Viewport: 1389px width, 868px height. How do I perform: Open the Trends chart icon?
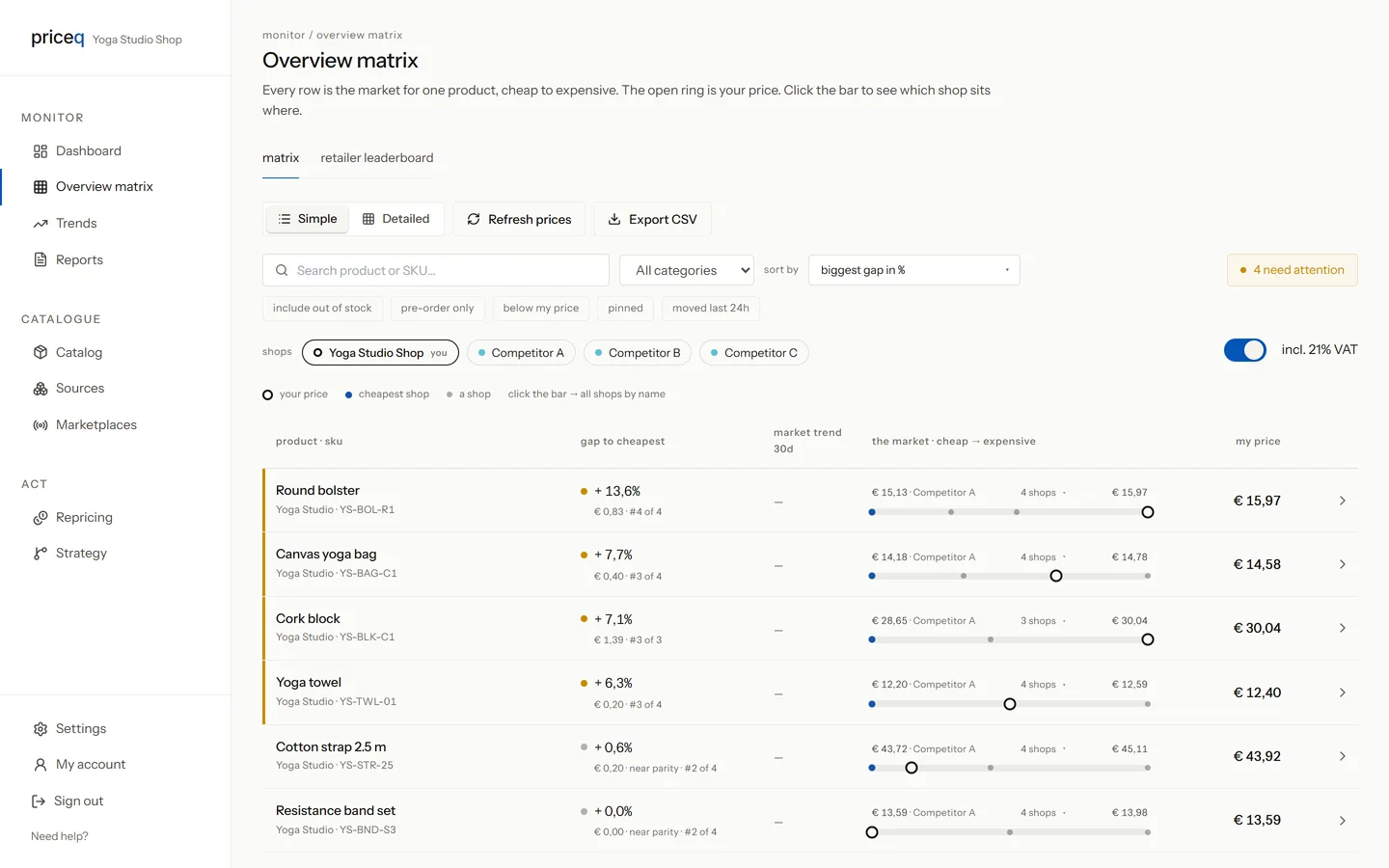point(41,224)
